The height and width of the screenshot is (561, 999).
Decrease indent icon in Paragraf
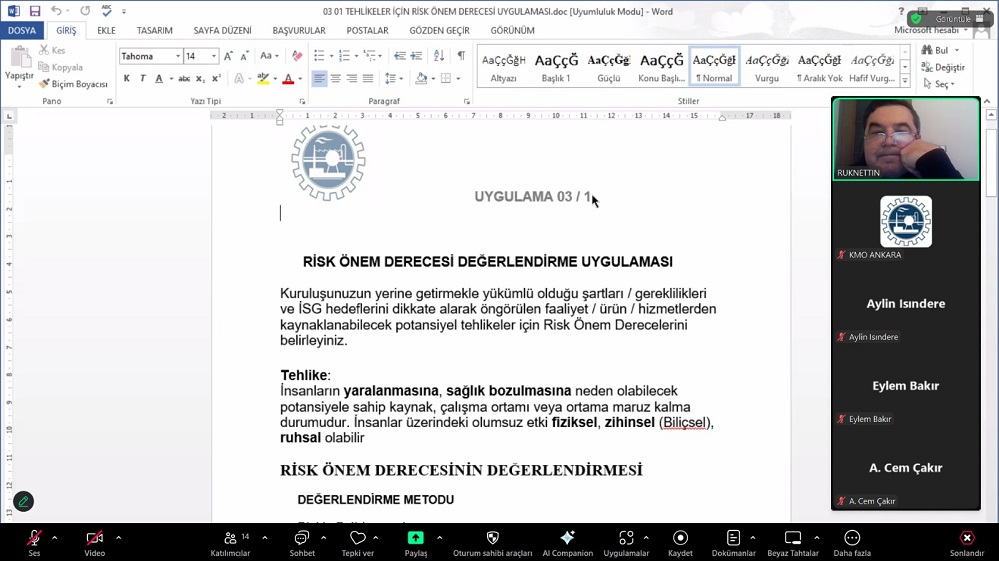coord(399,56)
